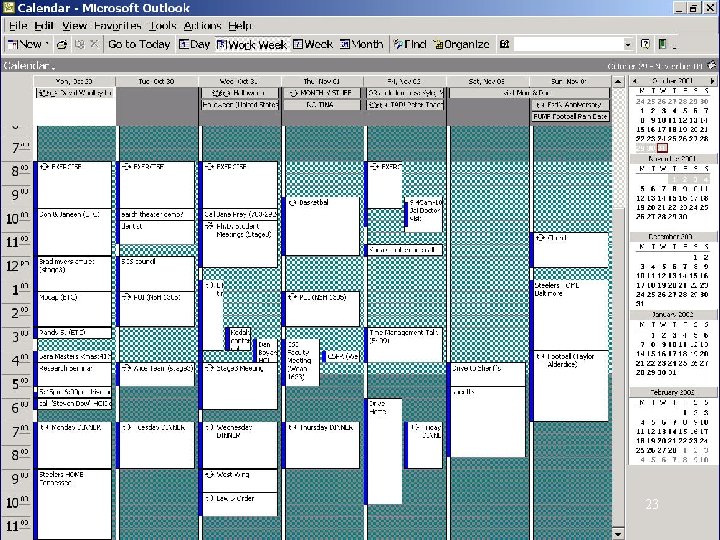Expand the Find a Contact dropdown arrow
The width and height of the screenshot is (720, 540).
pyautogui.click(x=628, y=45)
